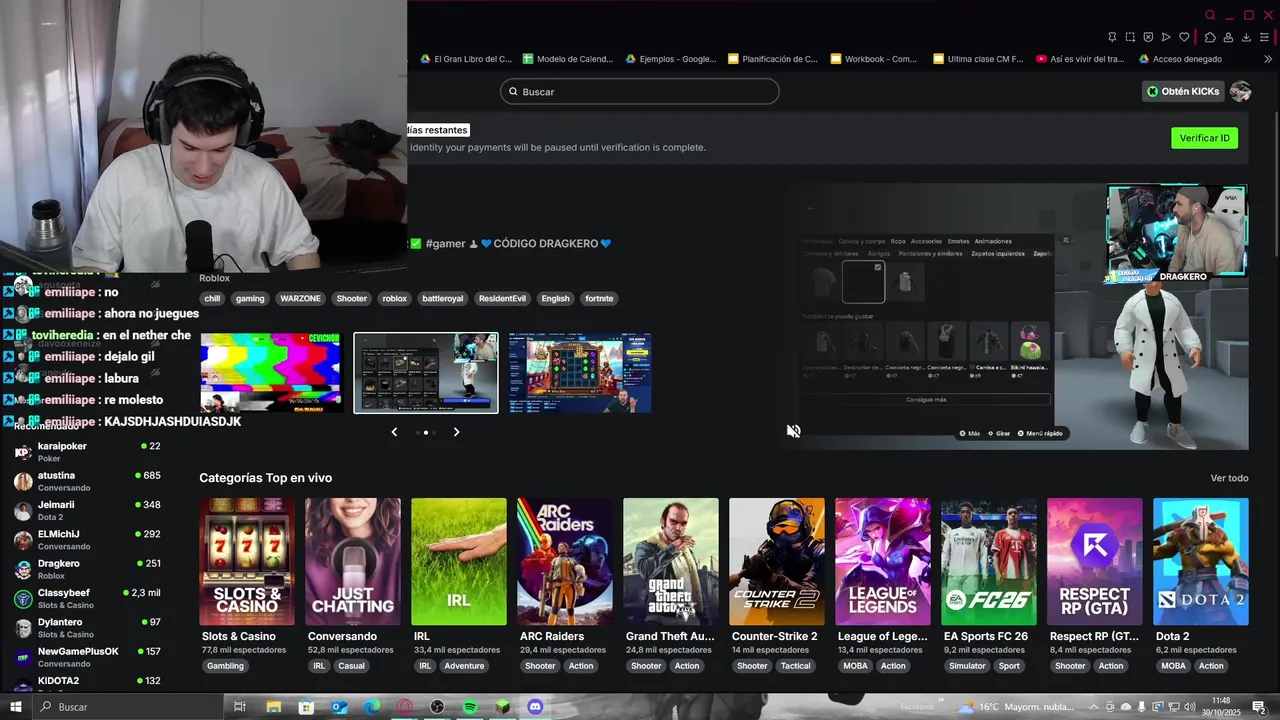Open NewGamePlusOK channel in sidebar
1280x720 pixels.
tap(88, 657)
